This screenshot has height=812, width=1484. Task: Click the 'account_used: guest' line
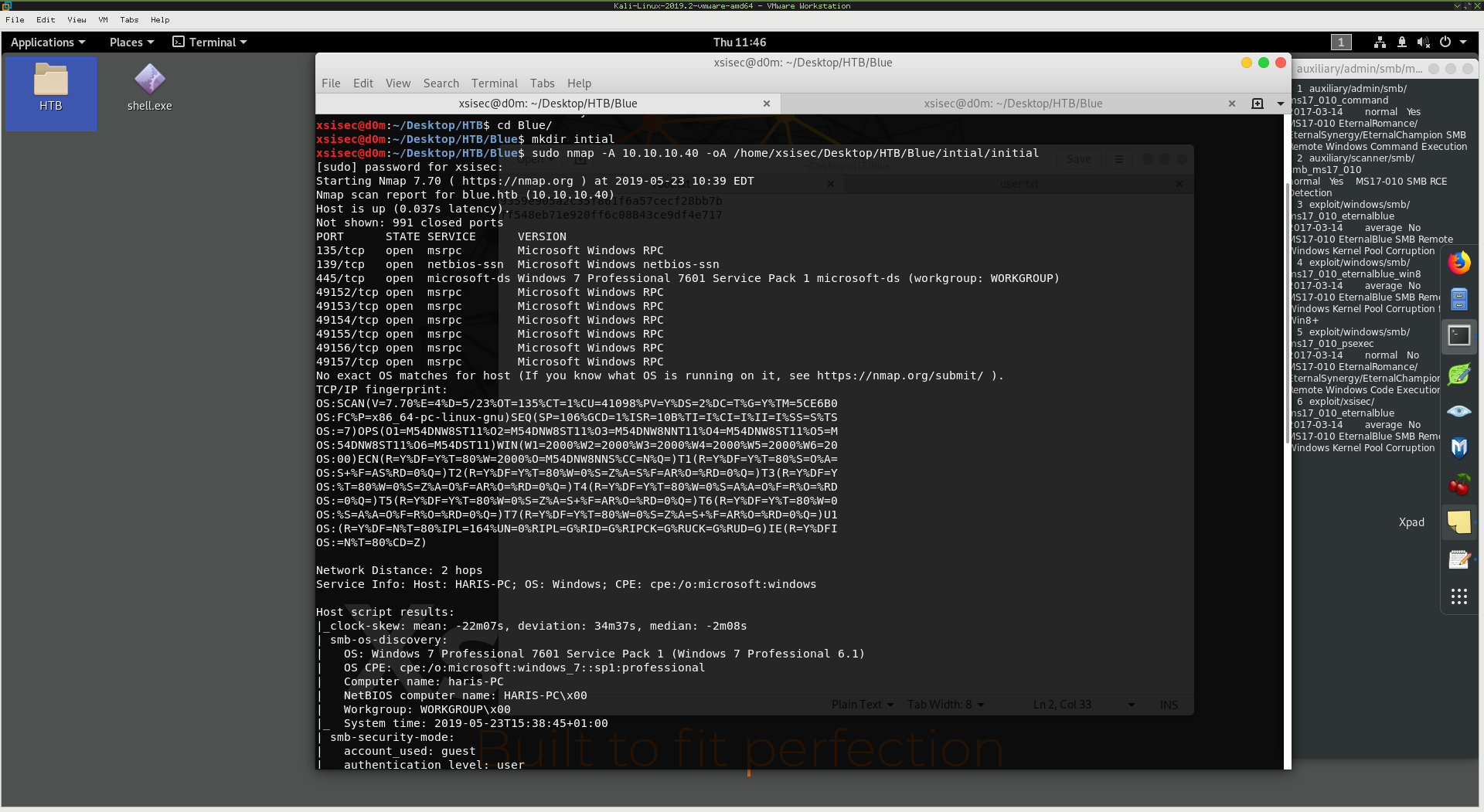[x=410, y=751]
